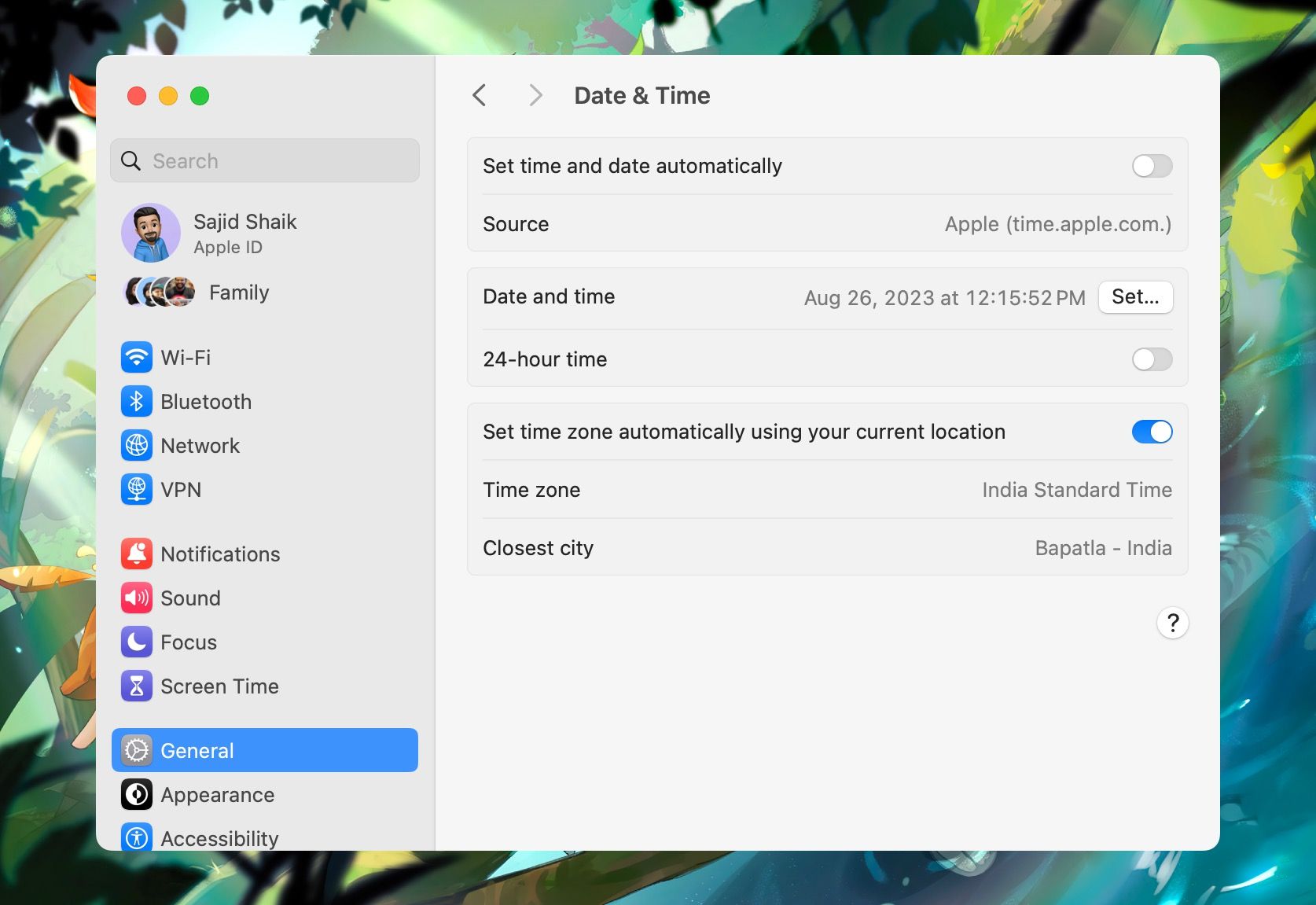Select the Bluetooth sidebar icon
The width and height of the screenshot is (1316, 905).
click(136, 401)
